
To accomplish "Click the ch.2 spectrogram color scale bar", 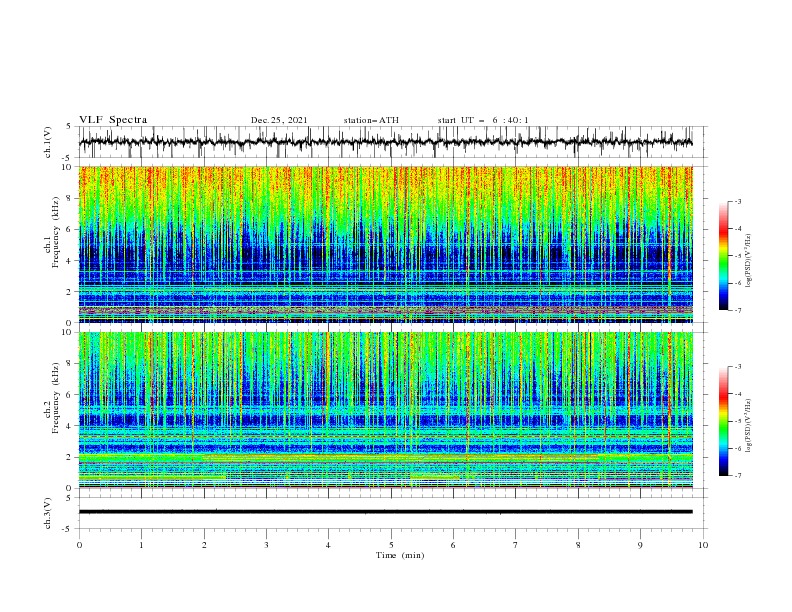I will (723, 421).
